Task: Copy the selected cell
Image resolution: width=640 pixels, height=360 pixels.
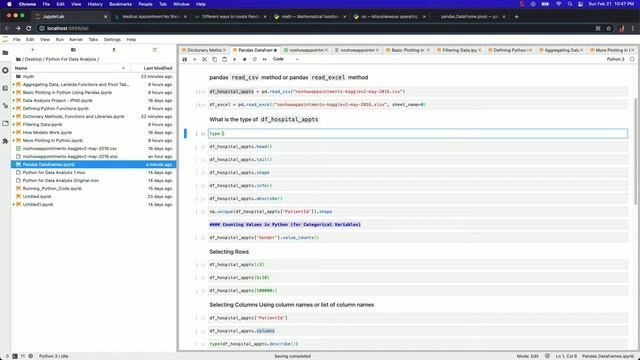Action: 215,59
